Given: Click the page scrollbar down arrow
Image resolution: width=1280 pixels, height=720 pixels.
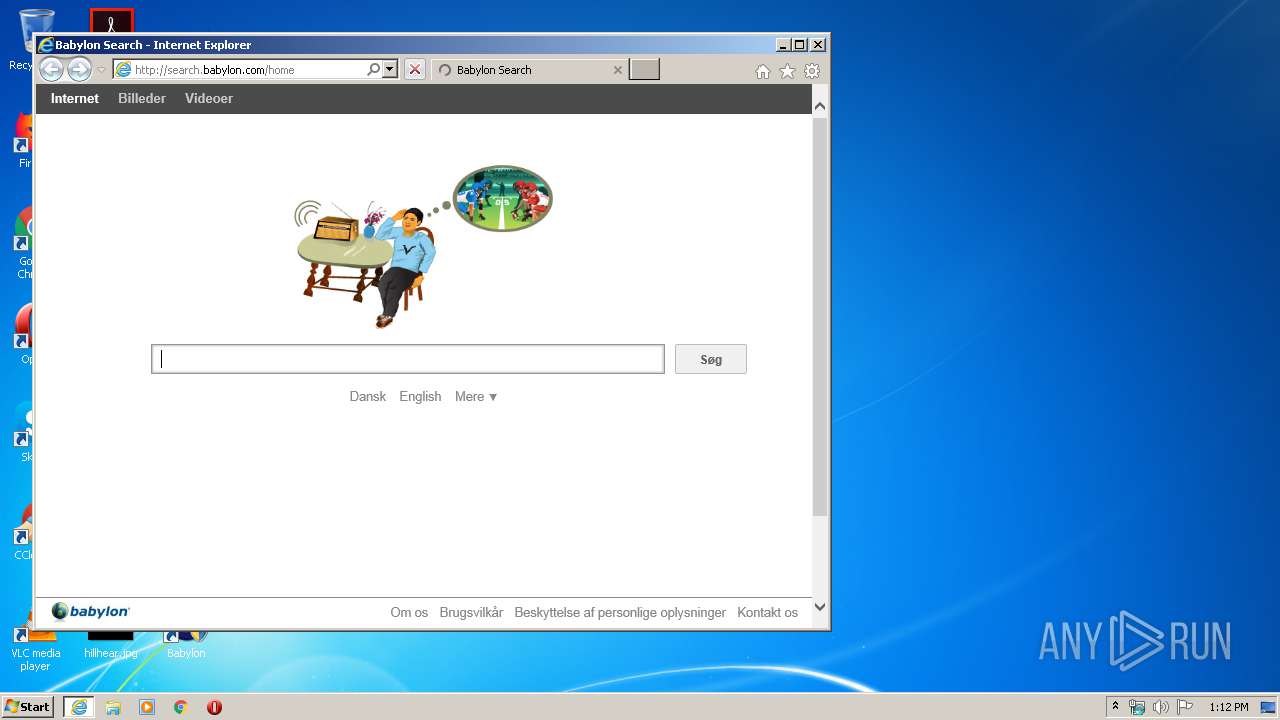Looking at the screenshot, I should tap(820, 606).
